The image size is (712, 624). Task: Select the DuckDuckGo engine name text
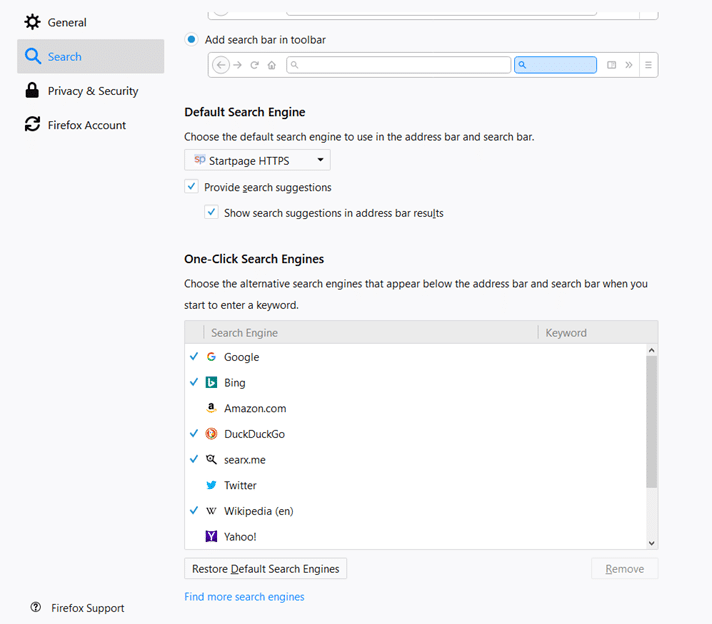(254, 434)
